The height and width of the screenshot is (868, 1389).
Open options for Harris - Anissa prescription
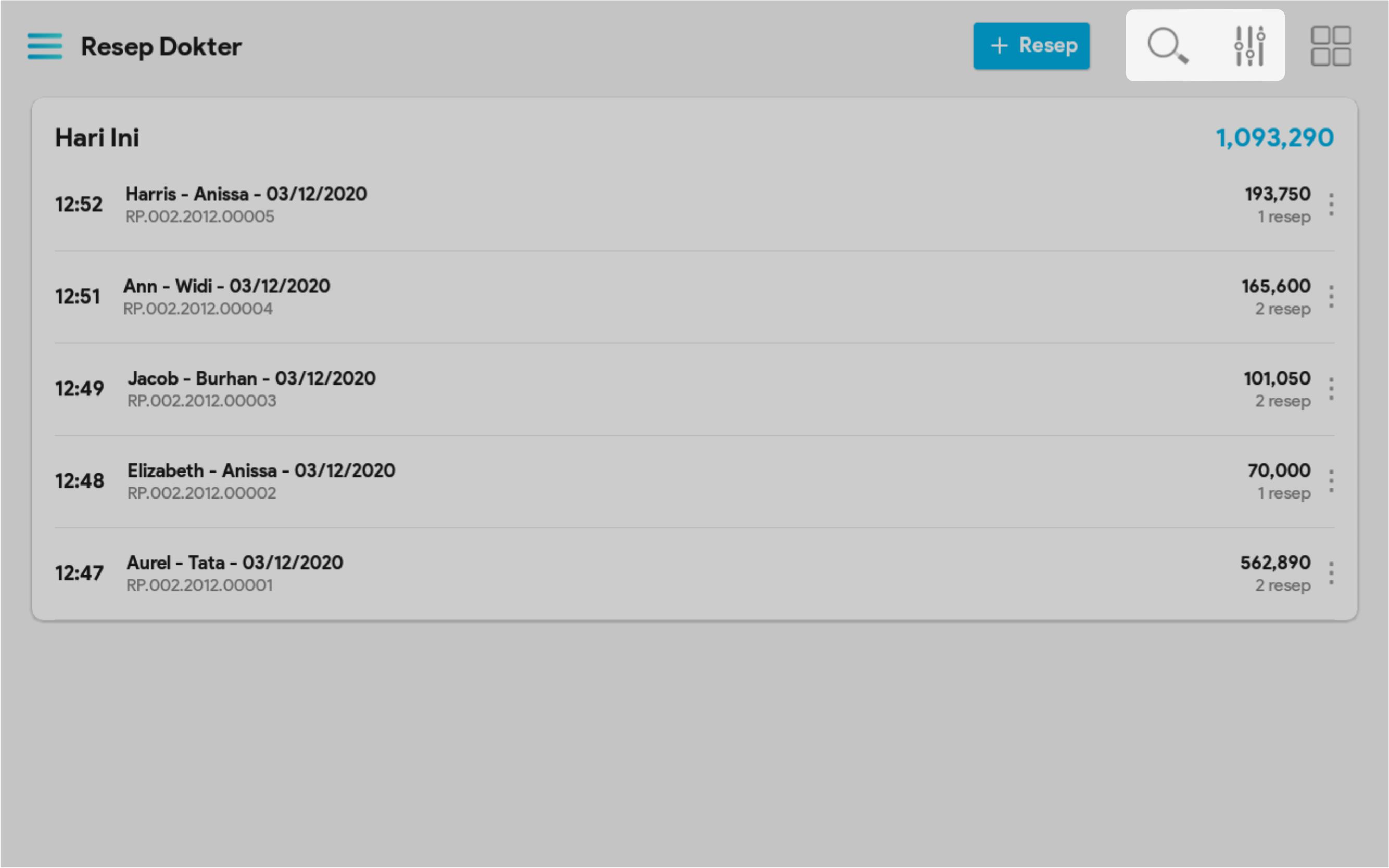[x=1331, y=205]
